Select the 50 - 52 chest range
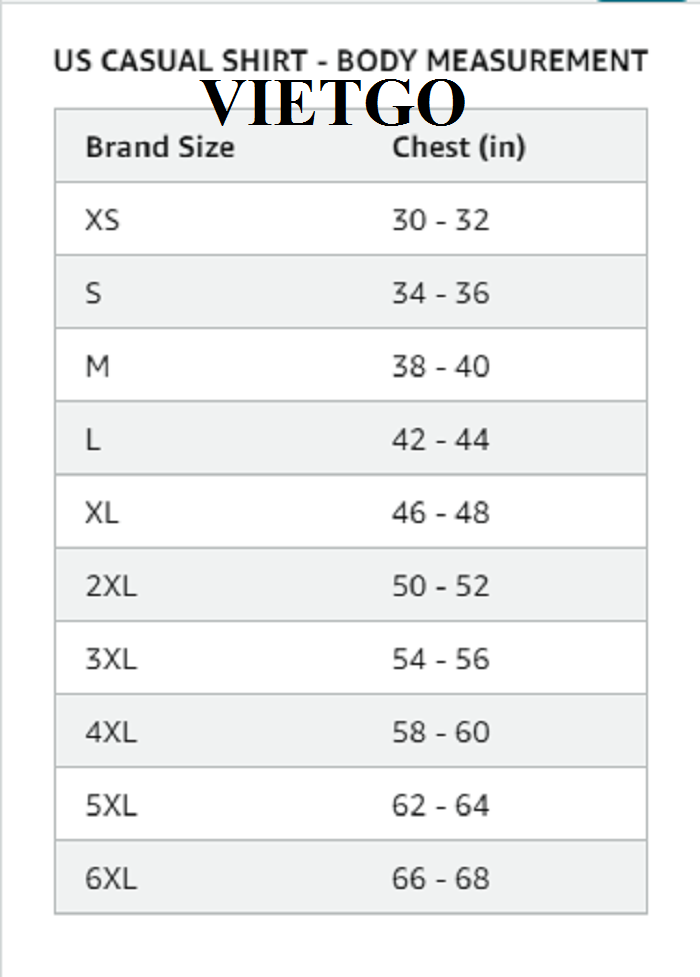The width and height of the screenshot is (700, 977). 440,586
